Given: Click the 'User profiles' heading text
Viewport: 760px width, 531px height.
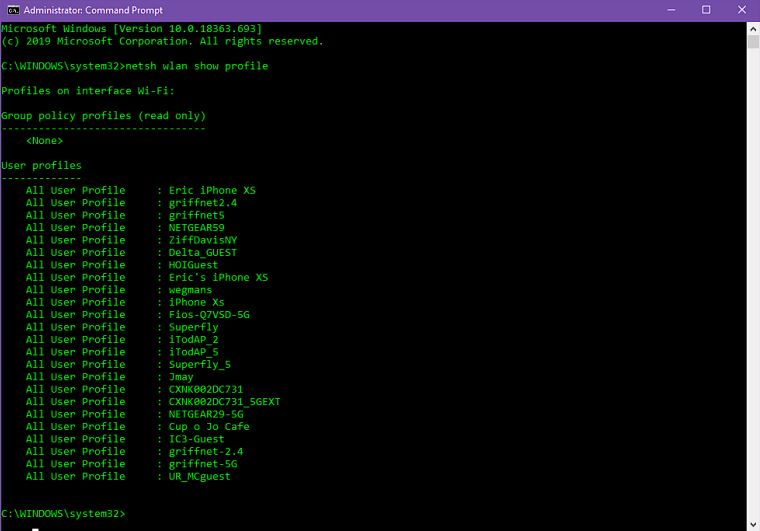Looking at the screenshot, I should [41, 165].
